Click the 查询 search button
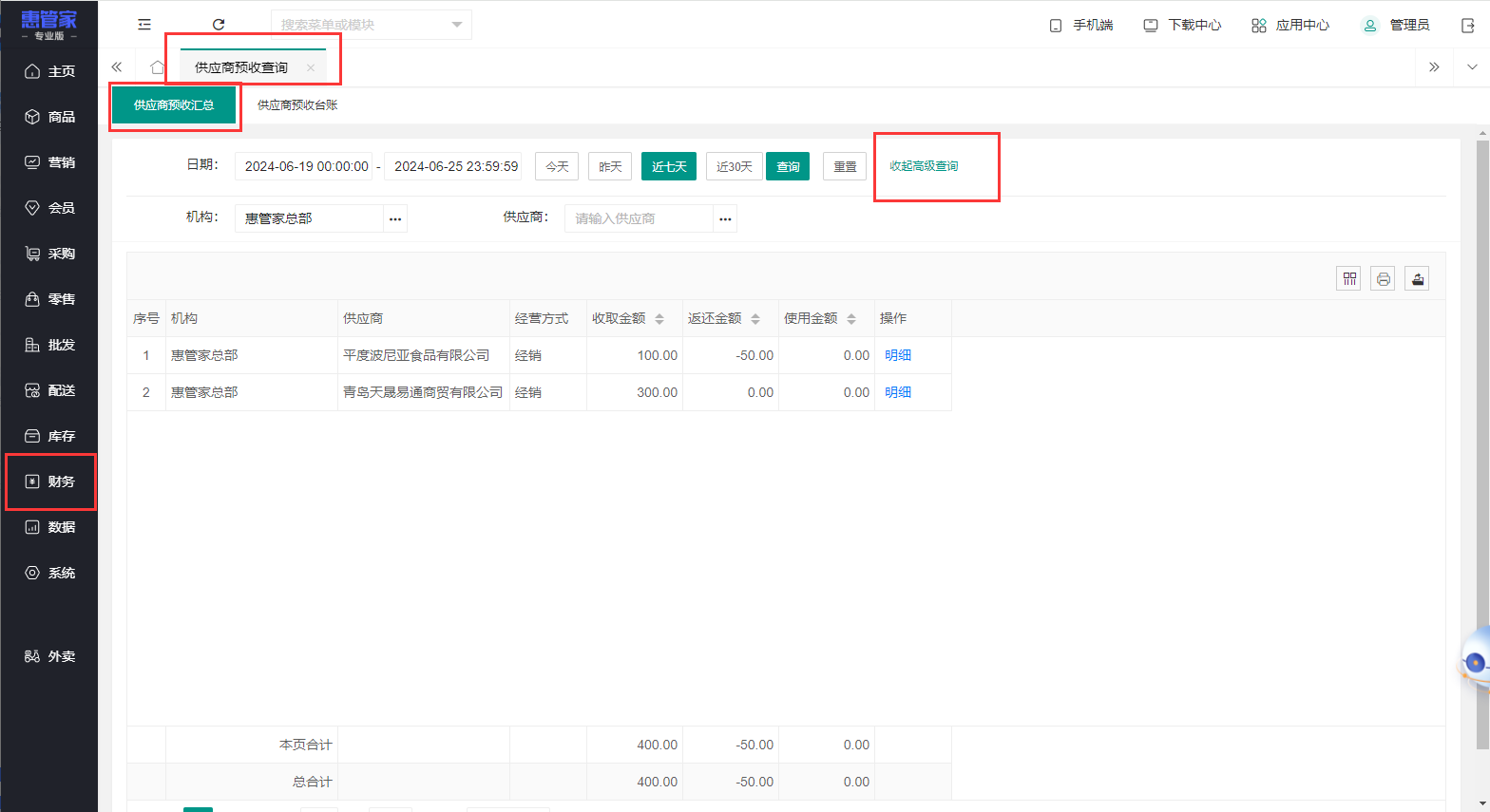Image resolution: width=1490 pixels, height=812 pixels. [x=788, y=166]
